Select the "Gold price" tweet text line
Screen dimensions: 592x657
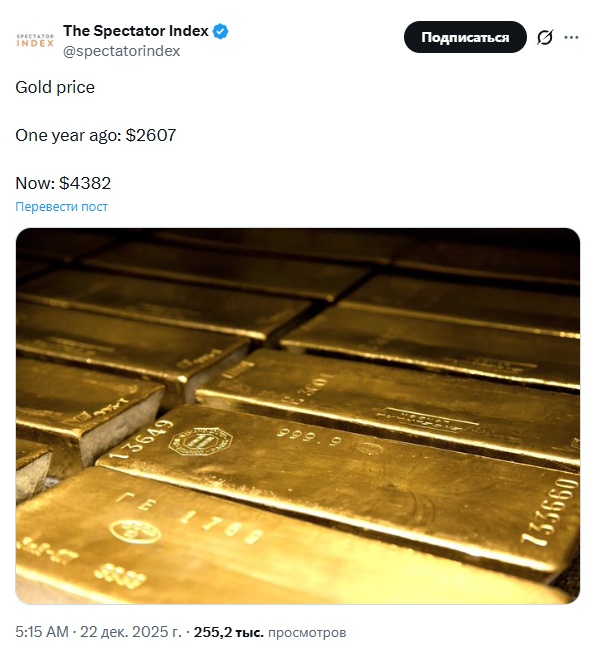pos(55,88)
